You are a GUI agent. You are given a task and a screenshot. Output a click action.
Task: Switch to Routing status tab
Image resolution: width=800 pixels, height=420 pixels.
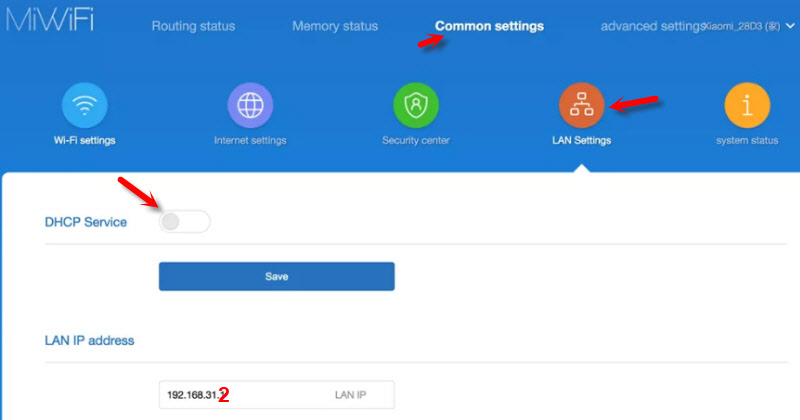point(193,26)
